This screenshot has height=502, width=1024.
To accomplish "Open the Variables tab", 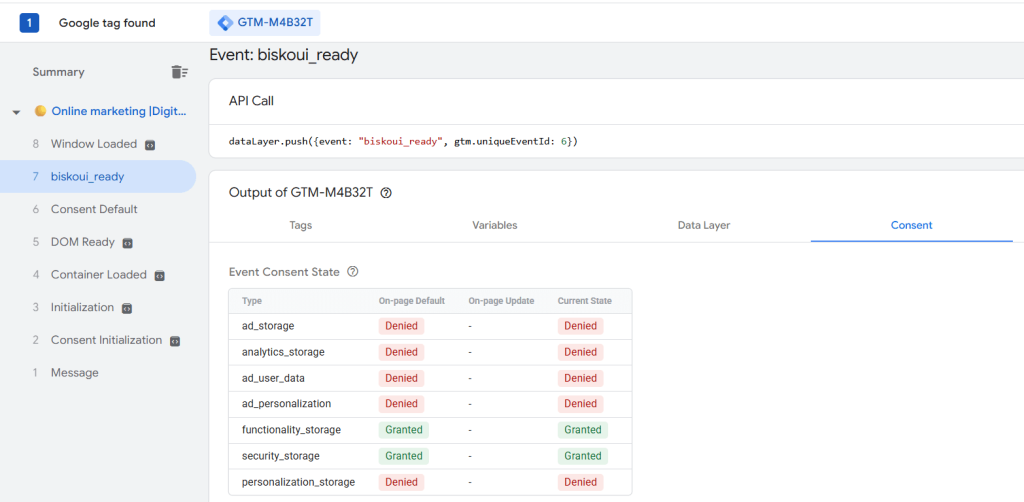I will click(x=494, y=225).
